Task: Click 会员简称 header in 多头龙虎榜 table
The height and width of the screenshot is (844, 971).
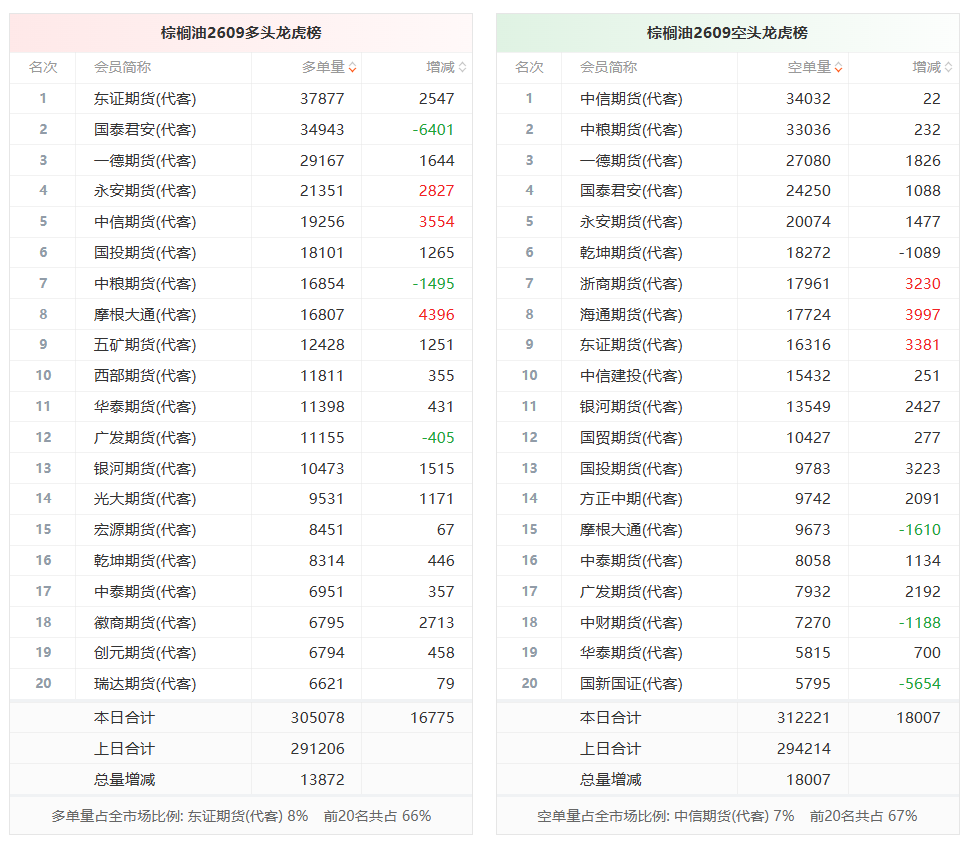Action: click(x=123, y=67)
